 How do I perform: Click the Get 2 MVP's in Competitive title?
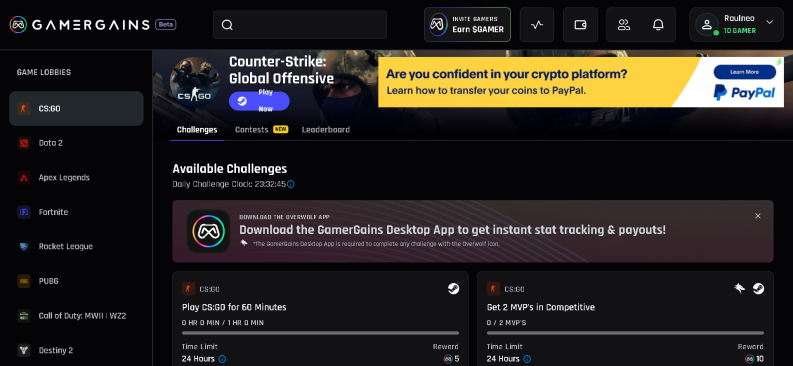541,307
